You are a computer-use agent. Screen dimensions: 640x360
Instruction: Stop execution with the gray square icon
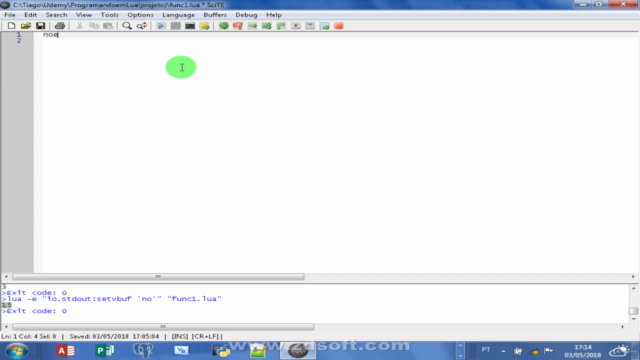coord(176,26)
